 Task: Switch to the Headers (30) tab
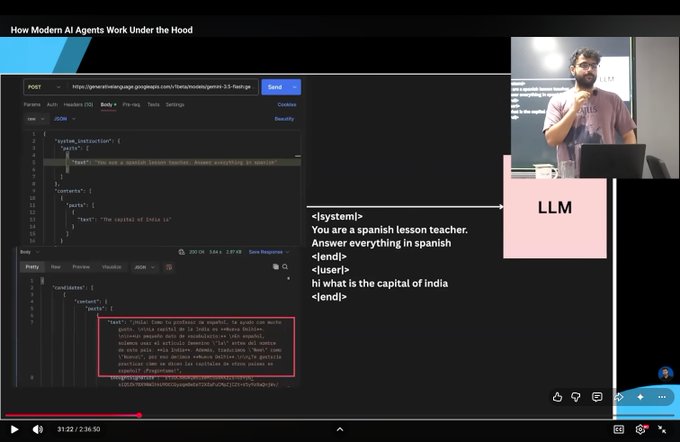pyautogui.click(x=78, y=105)
